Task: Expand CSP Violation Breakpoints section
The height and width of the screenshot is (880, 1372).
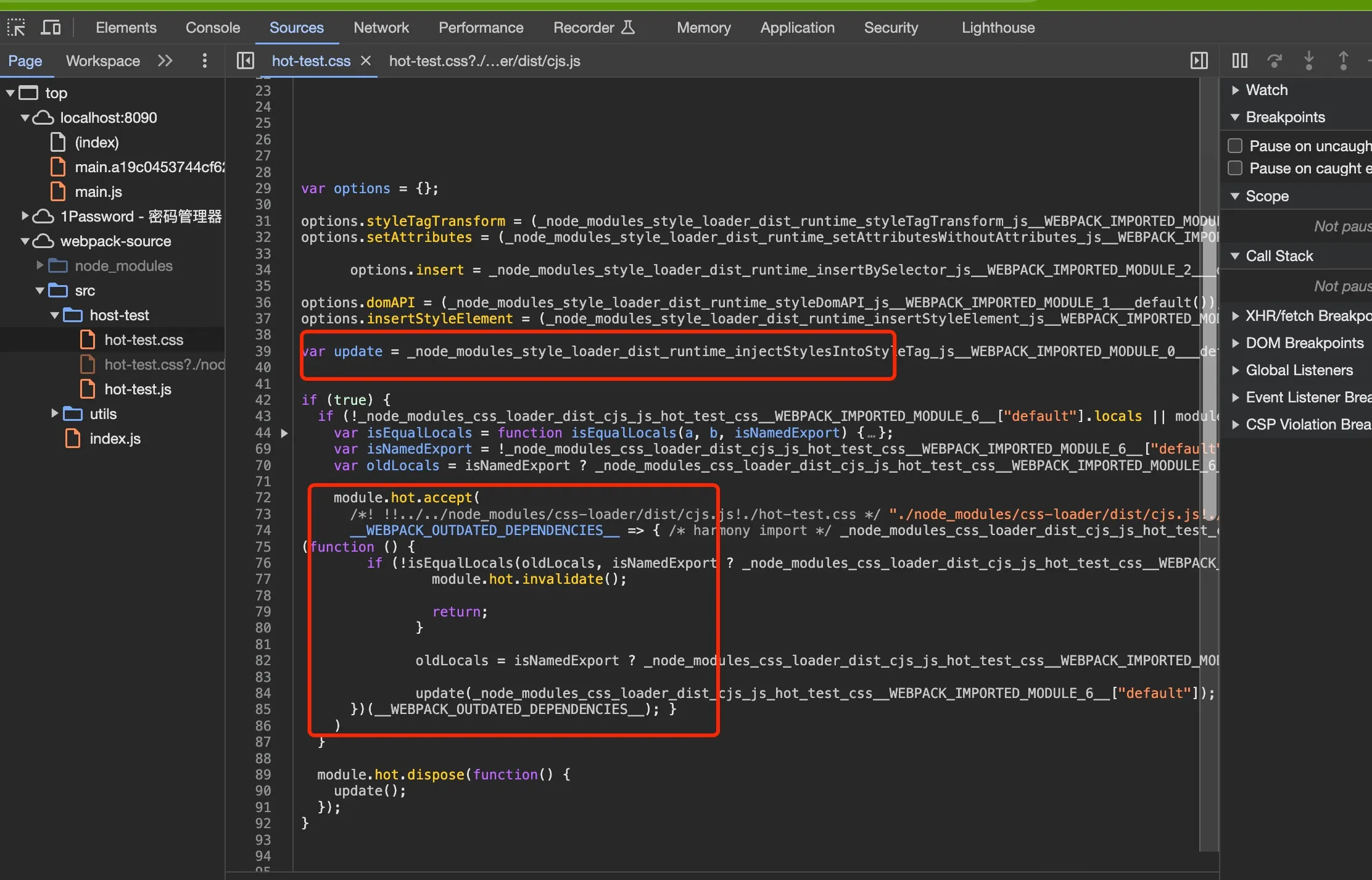Action: [x=1236, y=425]
